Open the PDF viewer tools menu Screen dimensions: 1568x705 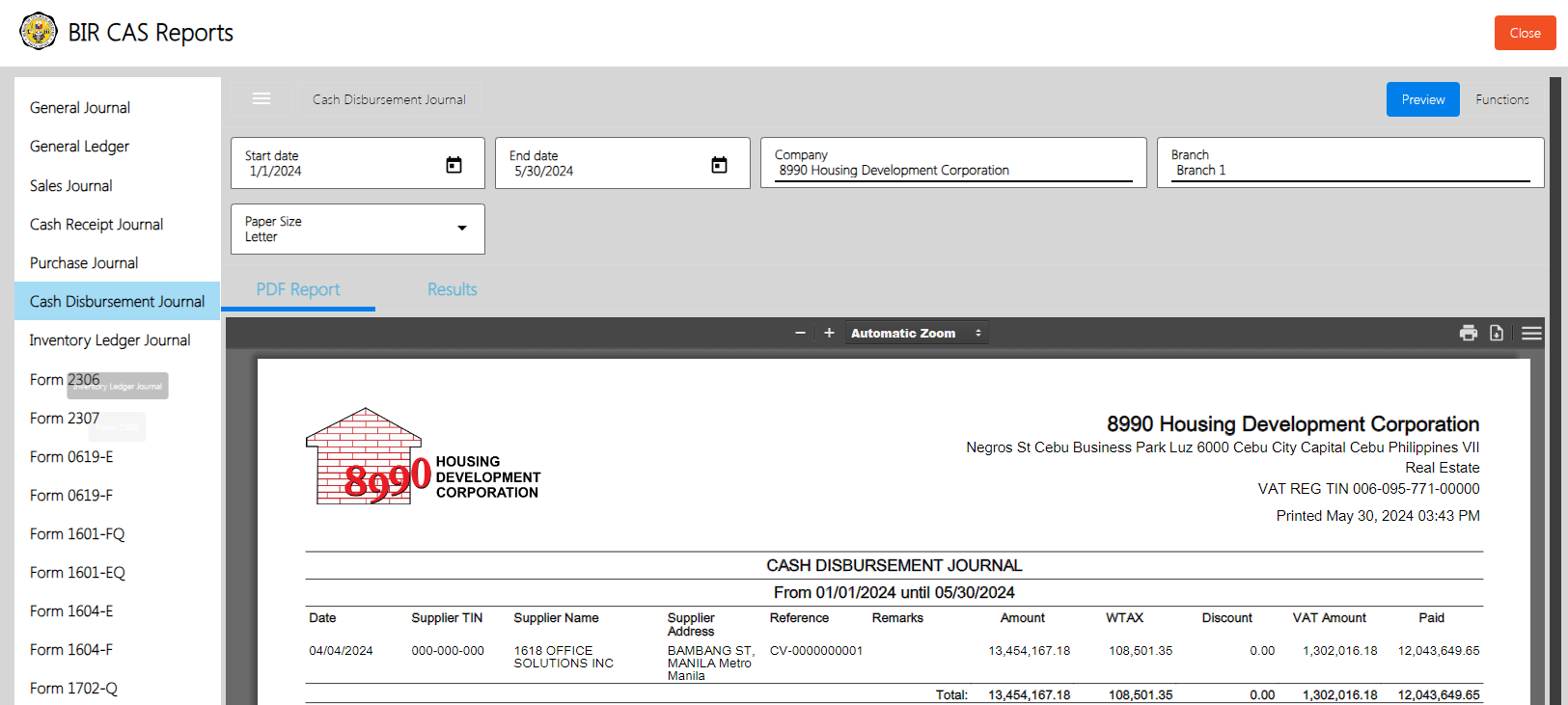pyautogui.click(x=1531, y=333)
